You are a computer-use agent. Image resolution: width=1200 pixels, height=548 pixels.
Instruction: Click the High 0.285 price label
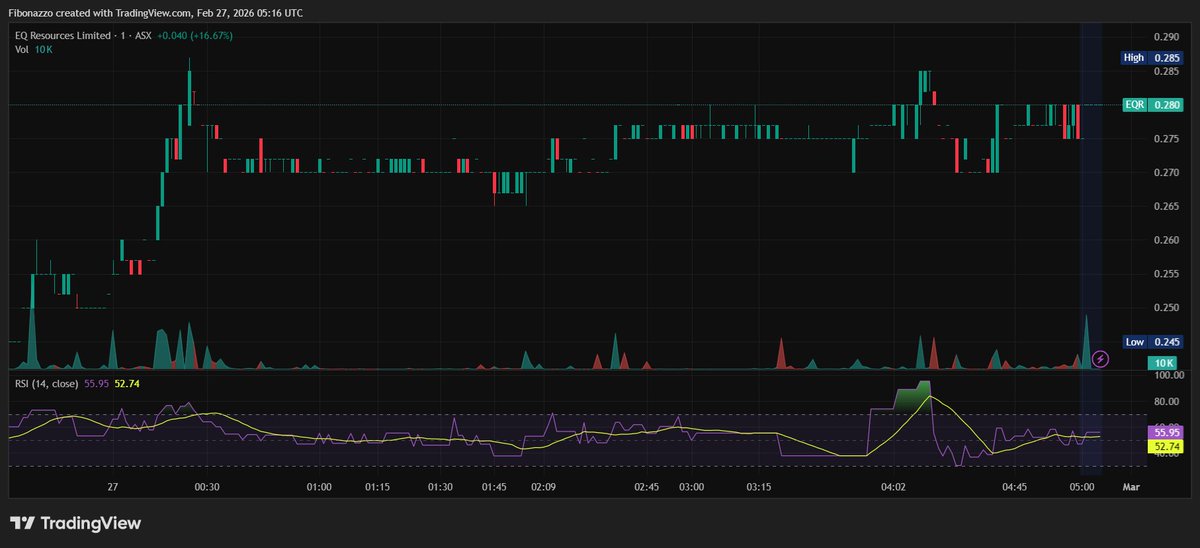pos(1150,58)
